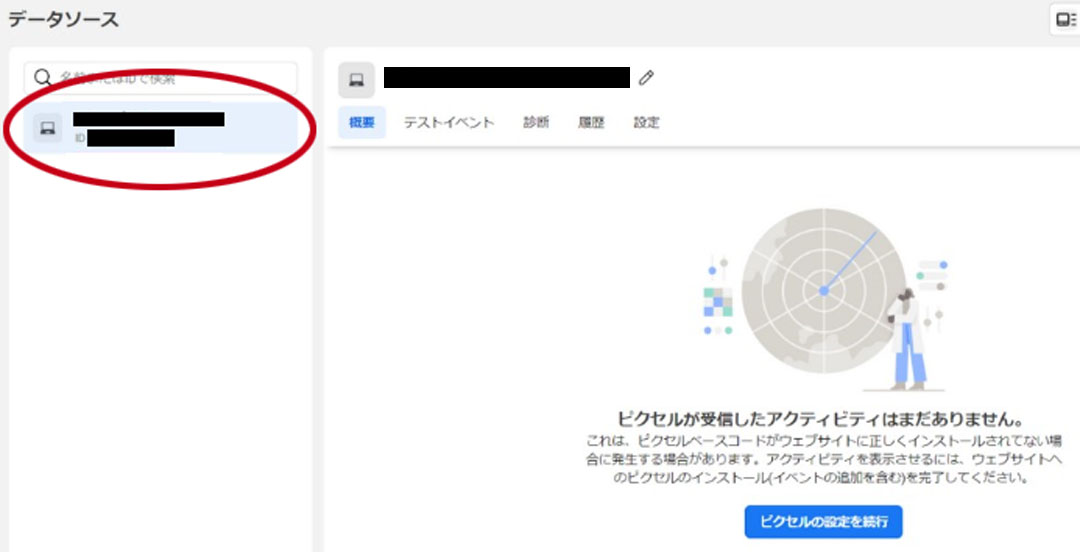This screenshot has width=1080, height=552.
Task: Click the no-activity message heading
Action: [818, 418]
